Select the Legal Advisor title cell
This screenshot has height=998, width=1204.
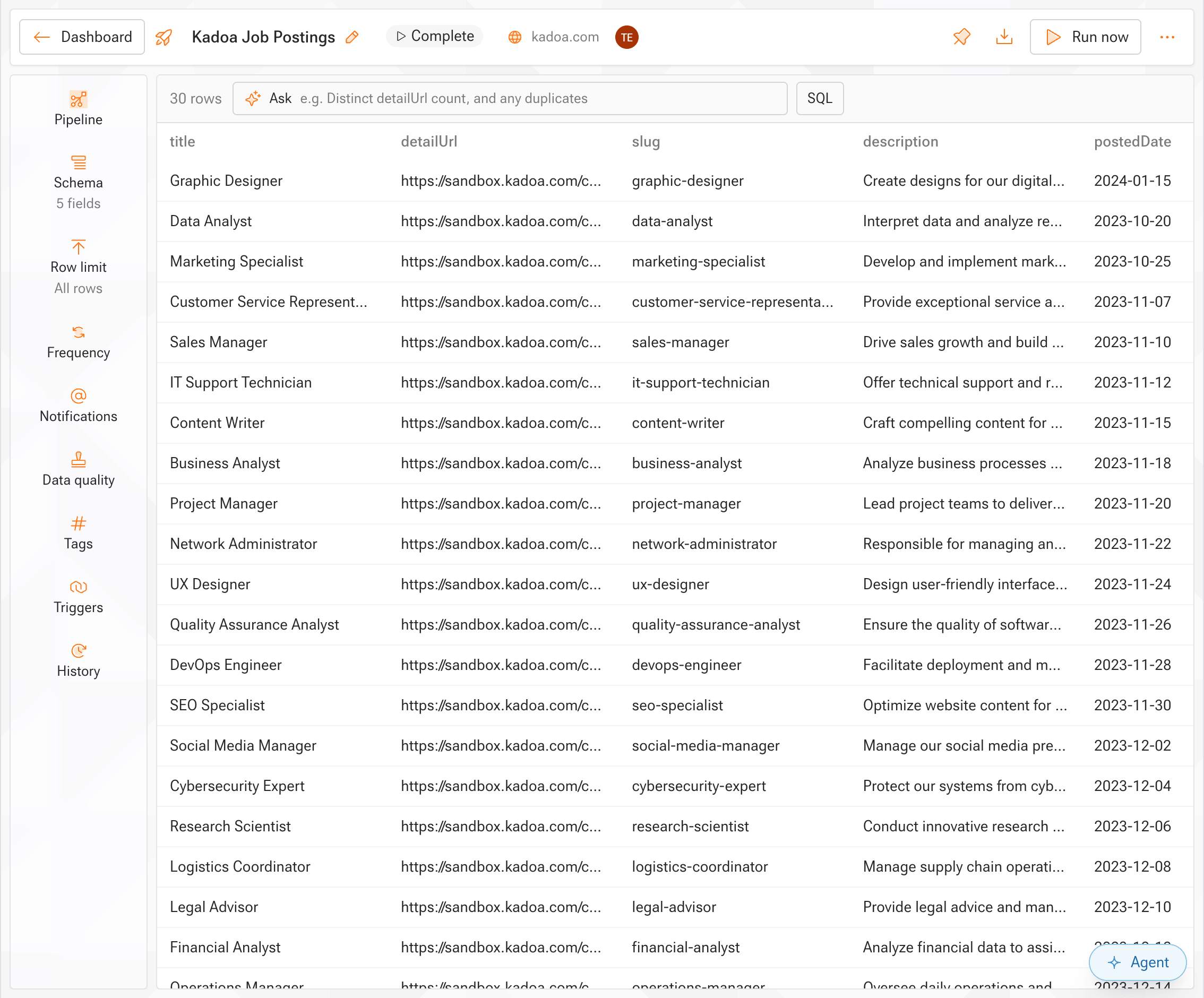point(214,907)
